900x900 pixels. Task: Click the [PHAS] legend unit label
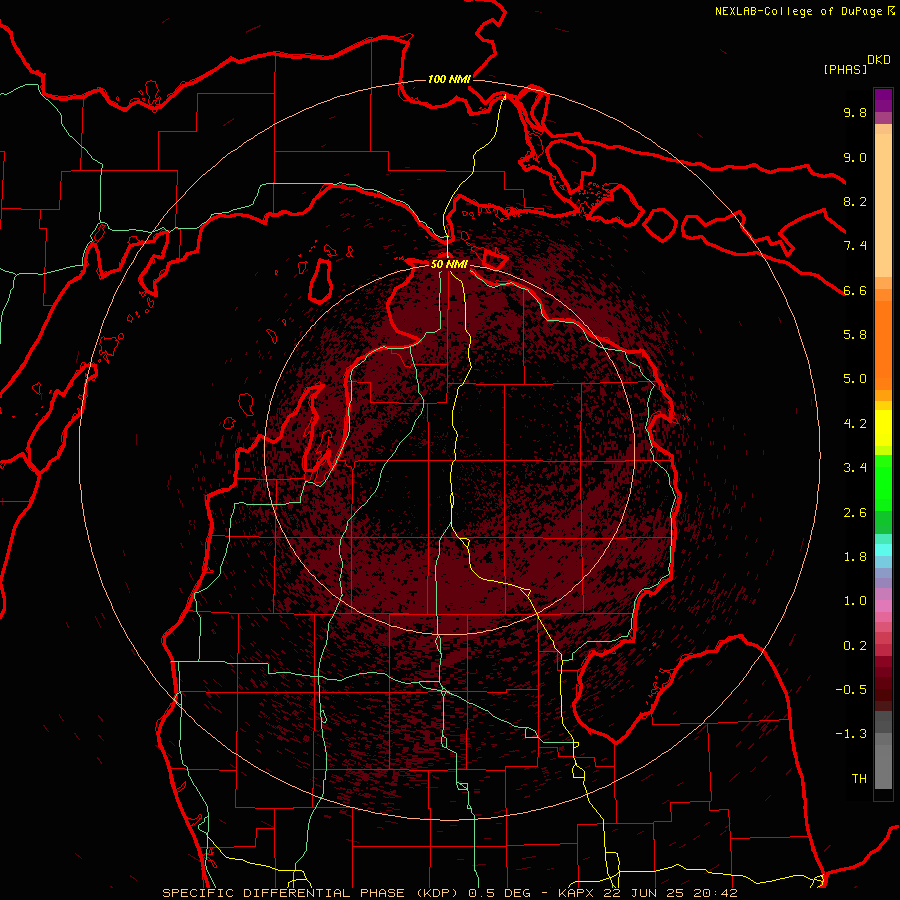pyautogui.click(x=845, y=70)
